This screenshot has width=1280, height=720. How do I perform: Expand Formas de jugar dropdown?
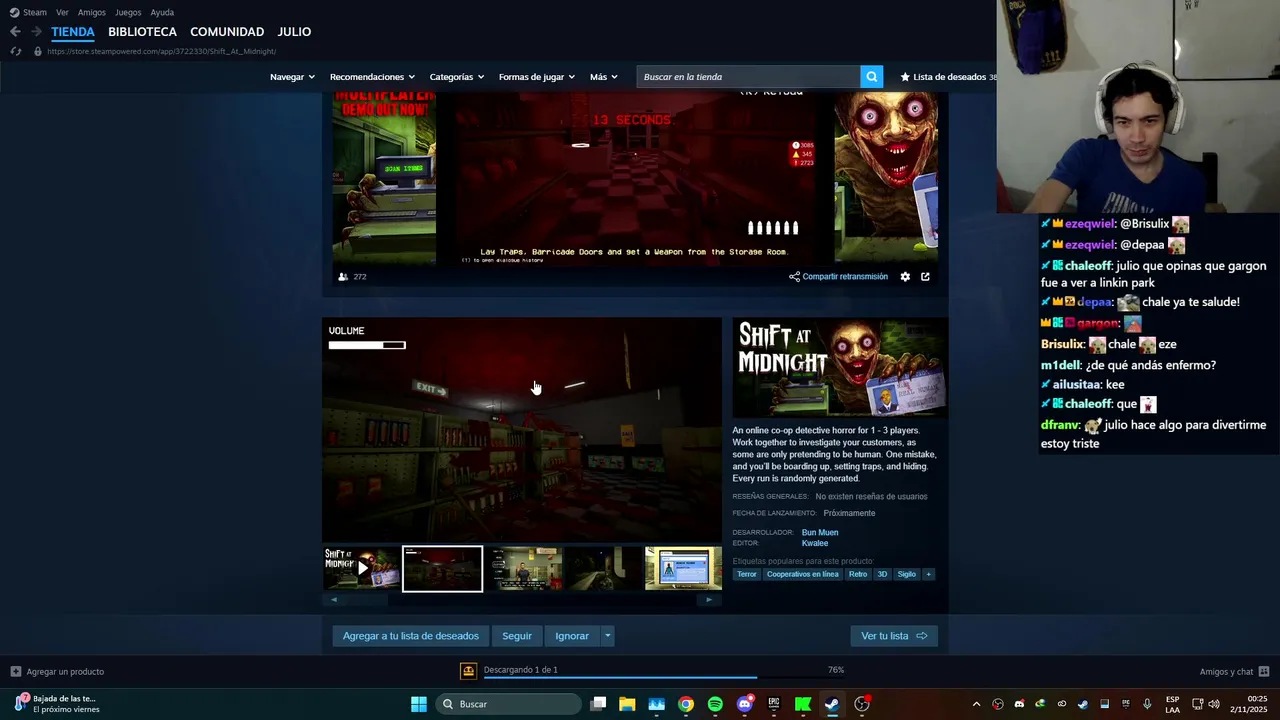tap(537, 77)
